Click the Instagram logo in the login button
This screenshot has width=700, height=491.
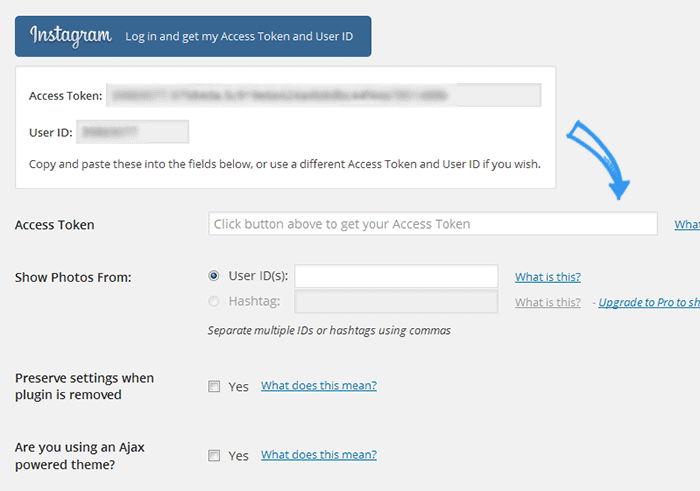(71, 36)
